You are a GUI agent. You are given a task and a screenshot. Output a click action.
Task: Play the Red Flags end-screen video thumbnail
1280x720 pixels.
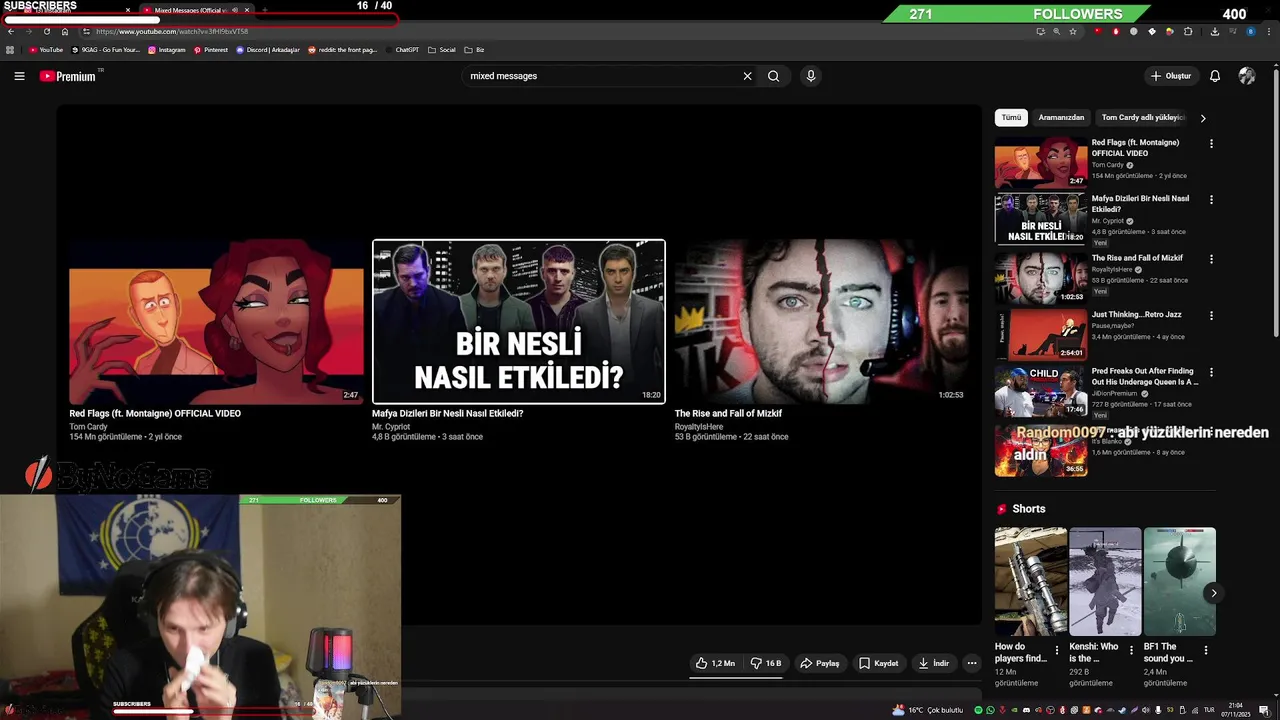point(216,322)
